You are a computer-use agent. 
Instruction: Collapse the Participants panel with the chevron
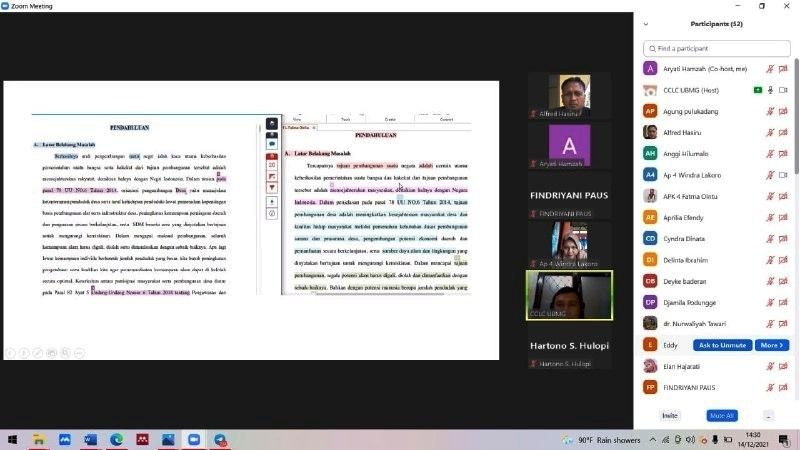coord(646,24)
